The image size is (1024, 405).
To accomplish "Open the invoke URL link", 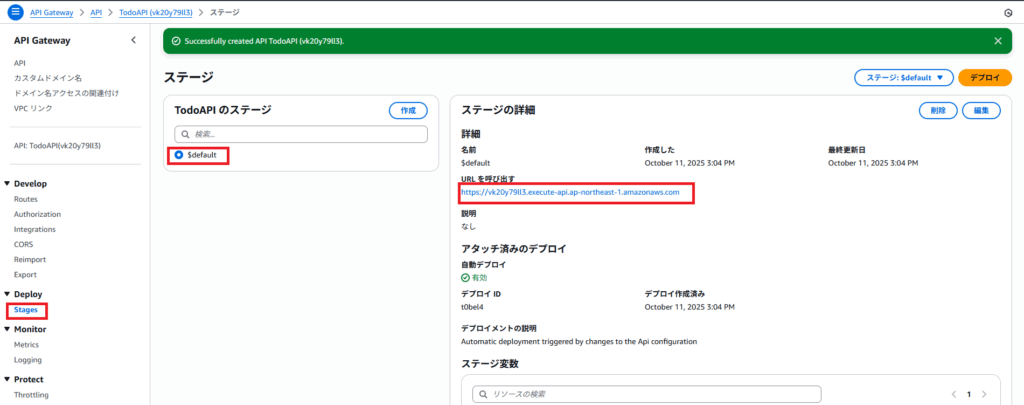I will coord(570,191).
